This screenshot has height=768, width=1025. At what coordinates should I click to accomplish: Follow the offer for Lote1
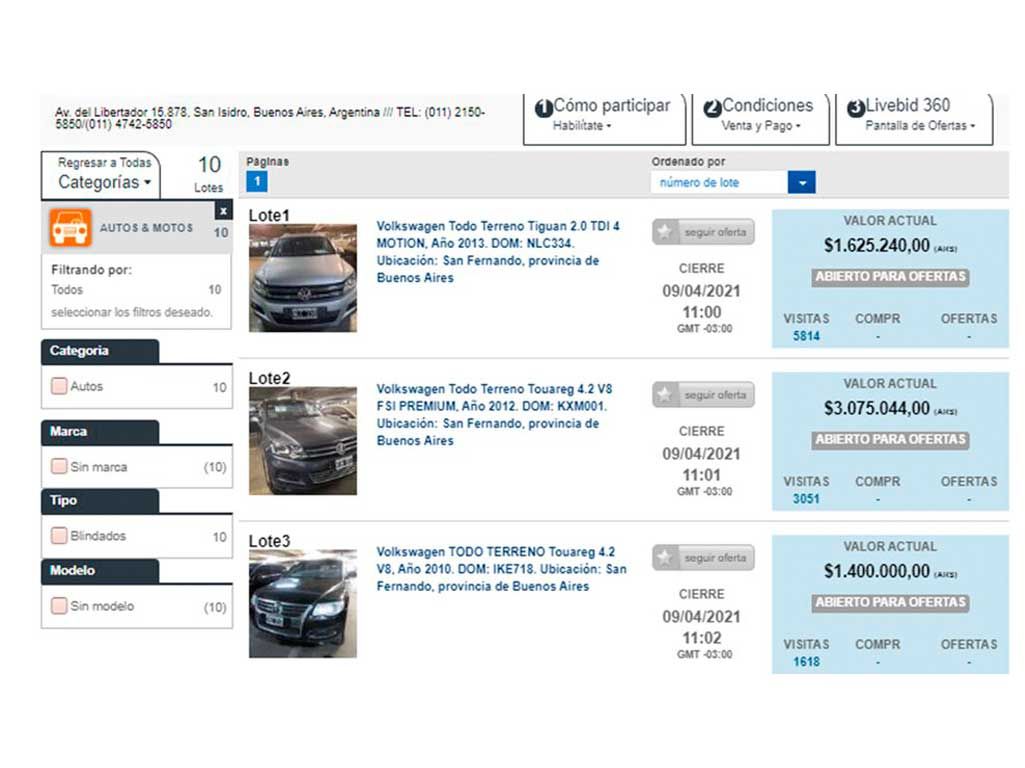[x=703, y=232]
